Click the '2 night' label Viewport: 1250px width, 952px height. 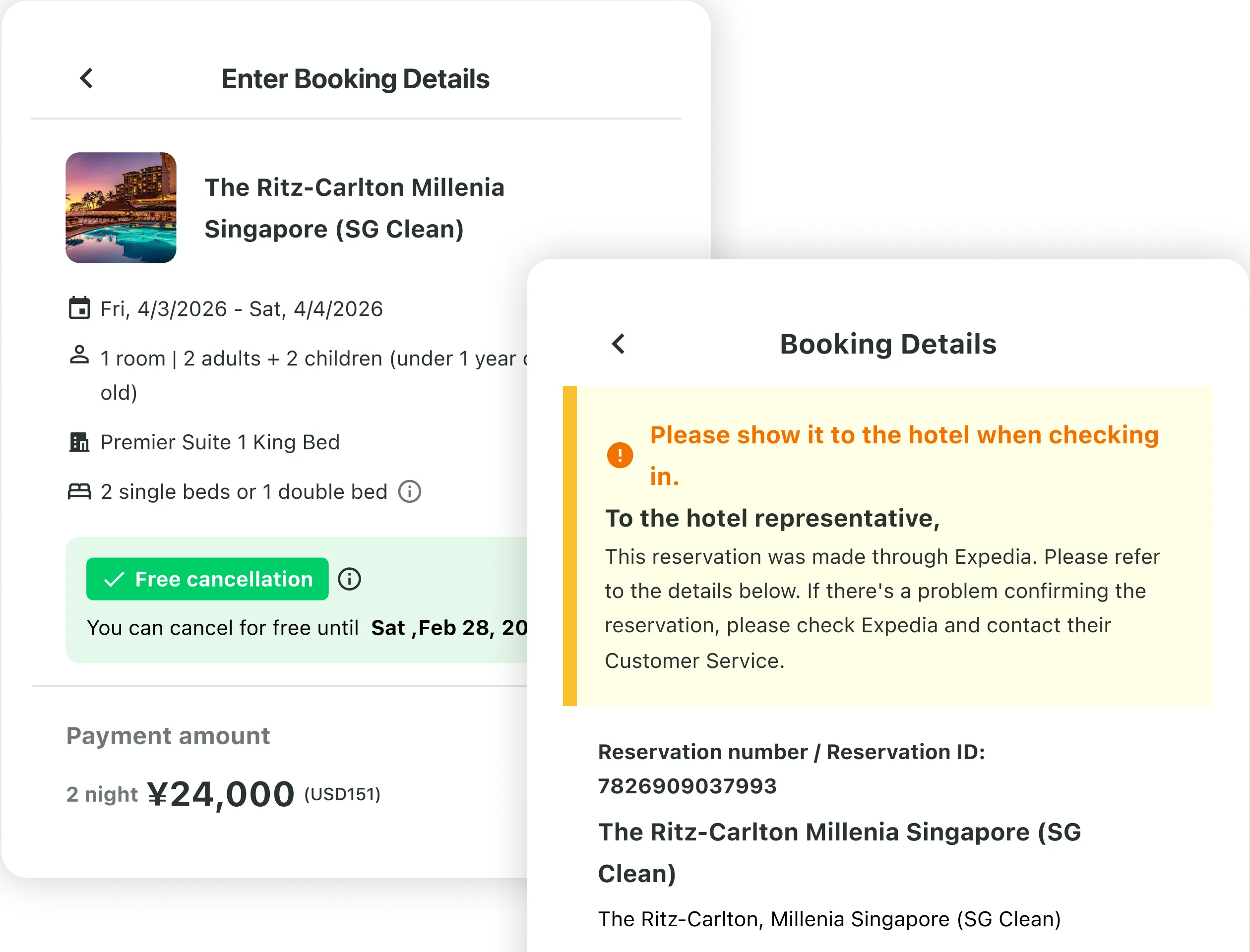[102, 794]
